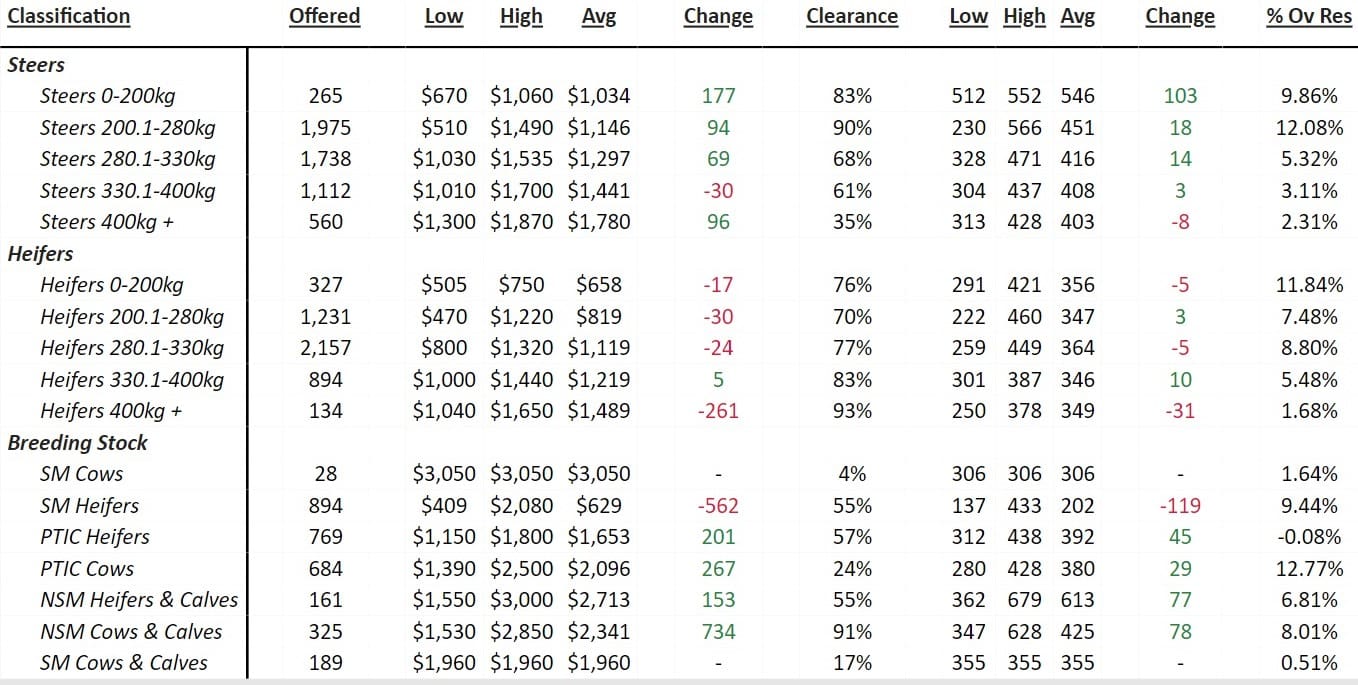1358x685 pixels.
Task: Click the 12.77% over reserve value
Action: [1310, 569]
